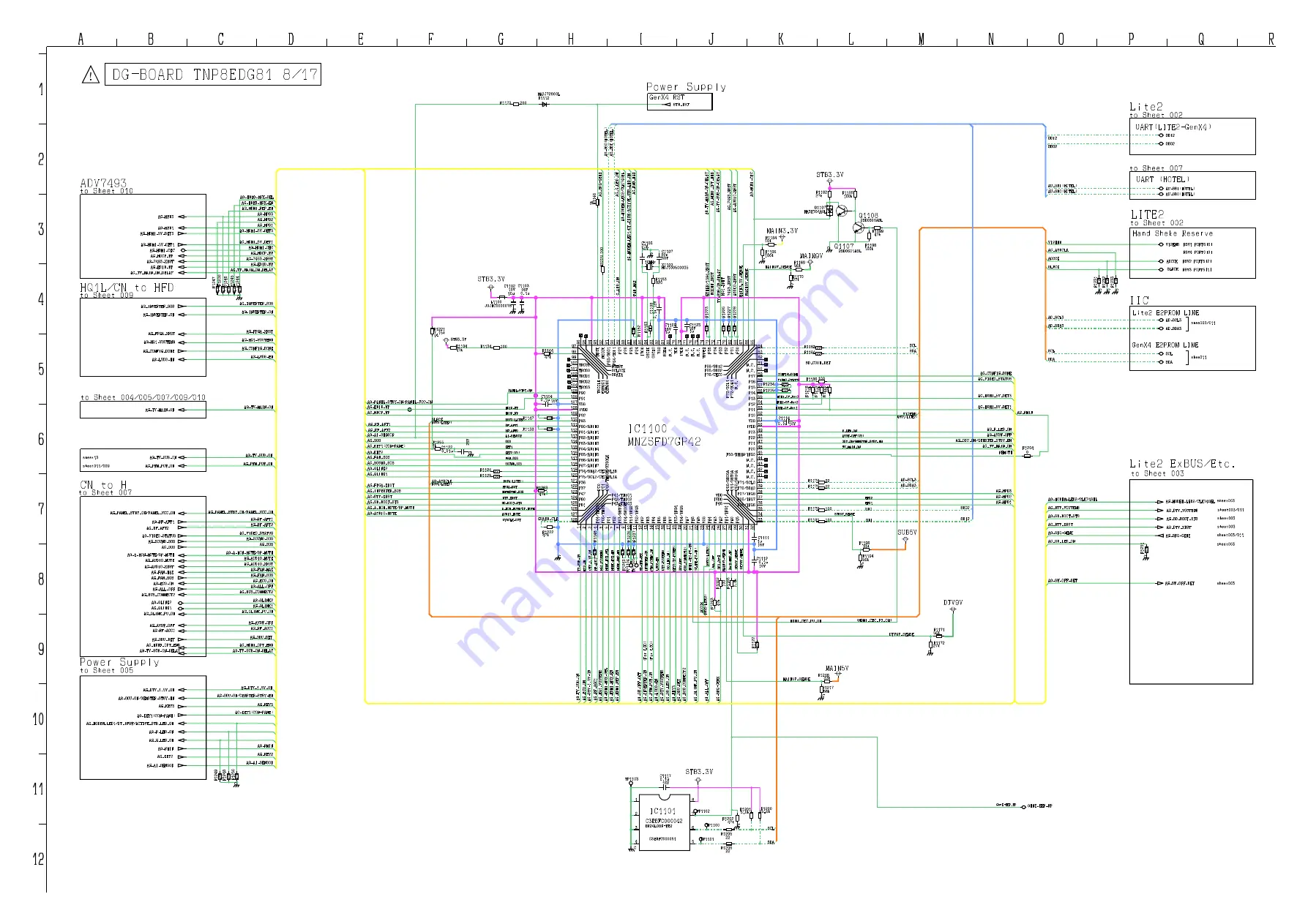Viewport: 1308px width, 924px height.
Task: Select the Lite2 ExBUS/Etc. heading
Action: 1182,464
